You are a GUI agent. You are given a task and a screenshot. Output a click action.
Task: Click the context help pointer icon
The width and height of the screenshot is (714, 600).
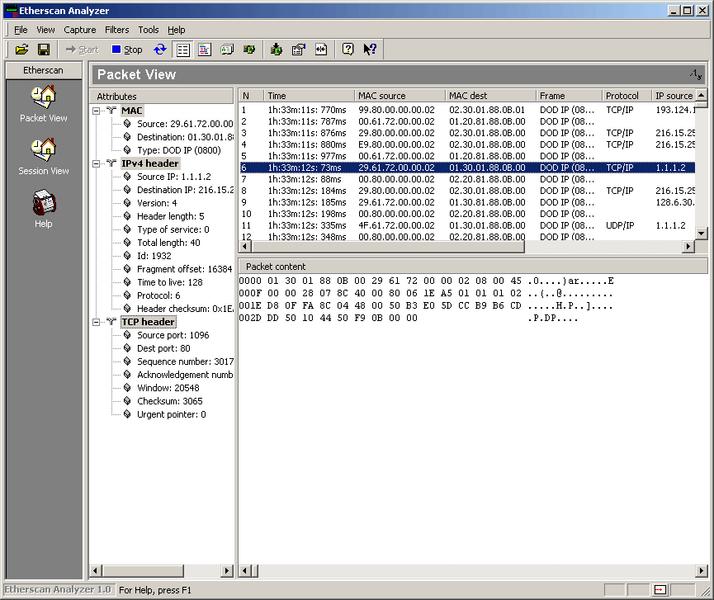pos(370,49)
